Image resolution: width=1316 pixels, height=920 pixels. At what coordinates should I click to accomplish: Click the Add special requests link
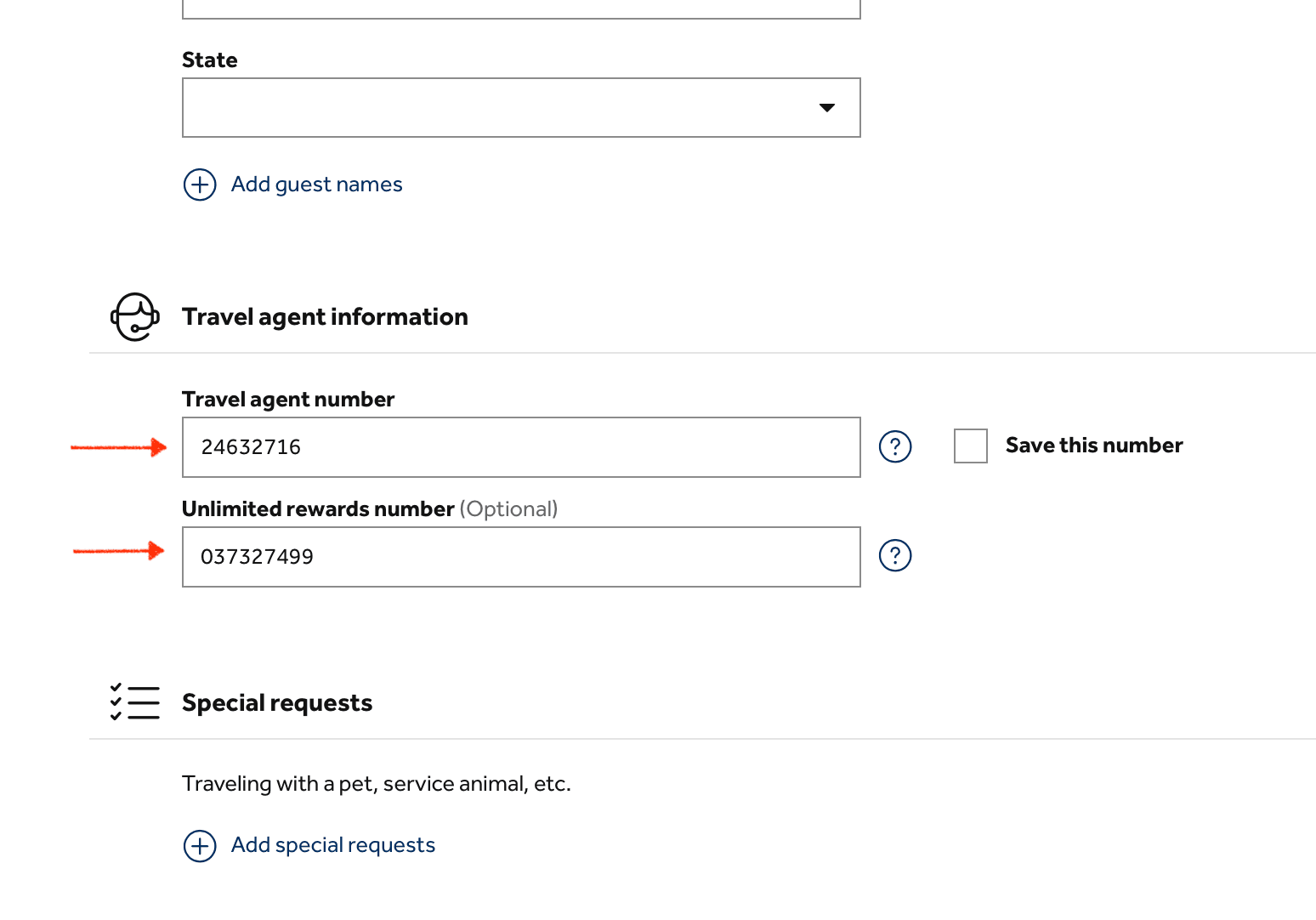tap(332, 845)
